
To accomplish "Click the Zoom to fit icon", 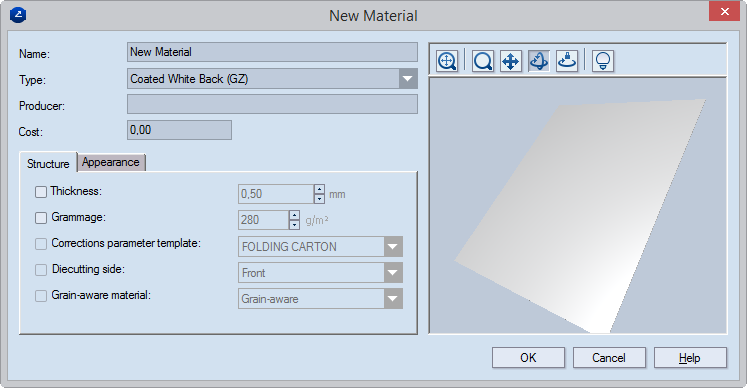I will tap(447, 61).
